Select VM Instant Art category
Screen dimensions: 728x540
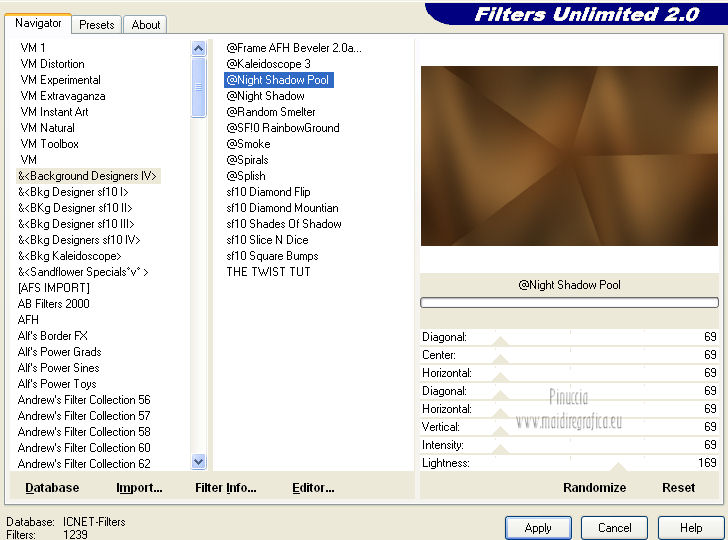[x=54, y=112]
